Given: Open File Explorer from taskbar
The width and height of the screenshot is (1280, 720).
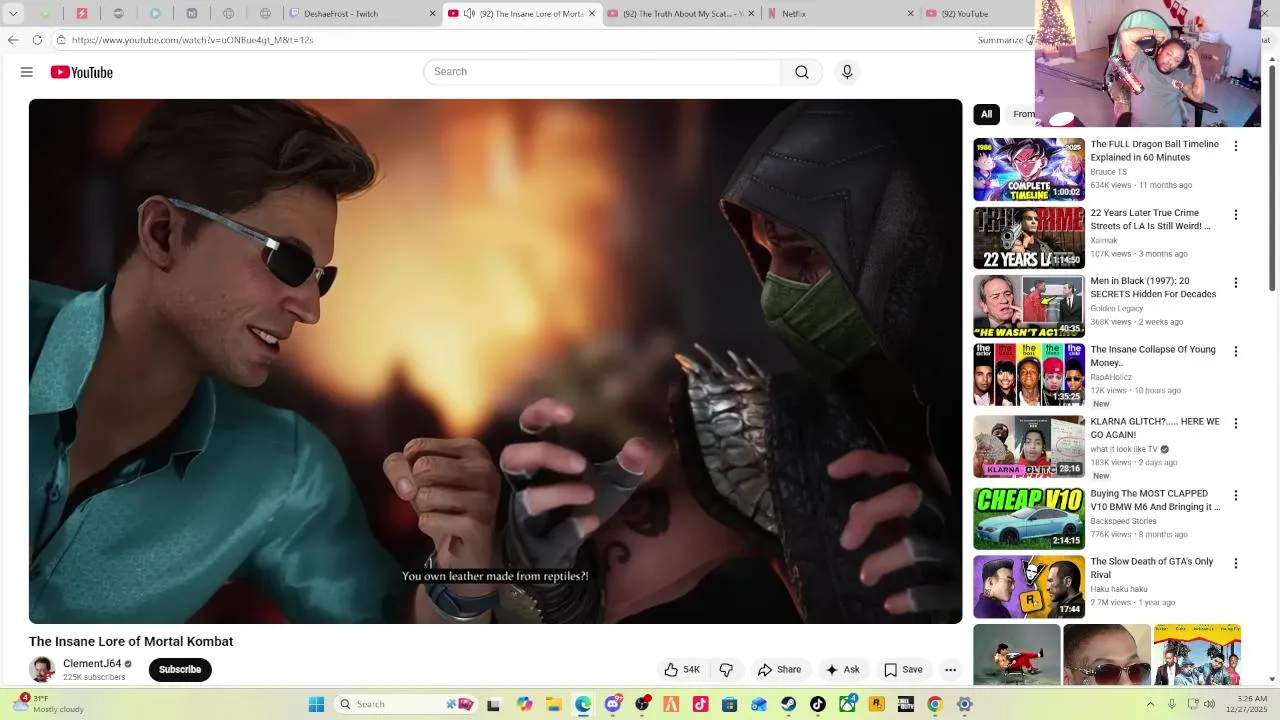Looking at the screenshot, I should [554, 704].
